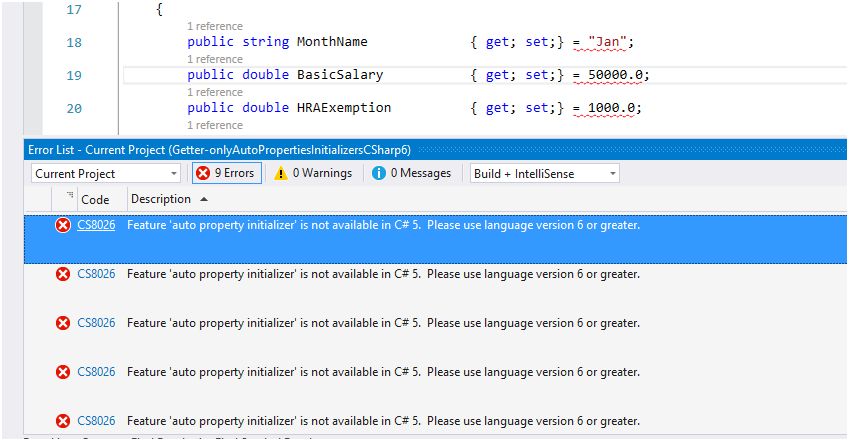849x441 pixels.
Task: Toggle the 0 Messages filter button
Action: point(412,173)
